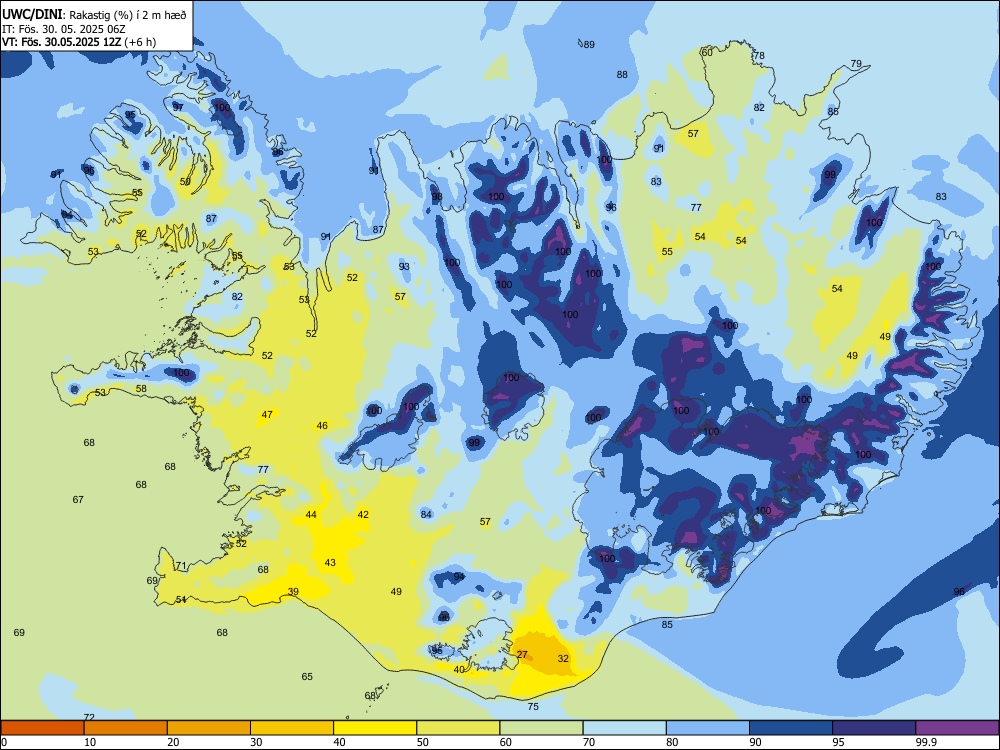Select the 47 humidity reading
The image size is (1000, 750).
(x=267, y=414)
